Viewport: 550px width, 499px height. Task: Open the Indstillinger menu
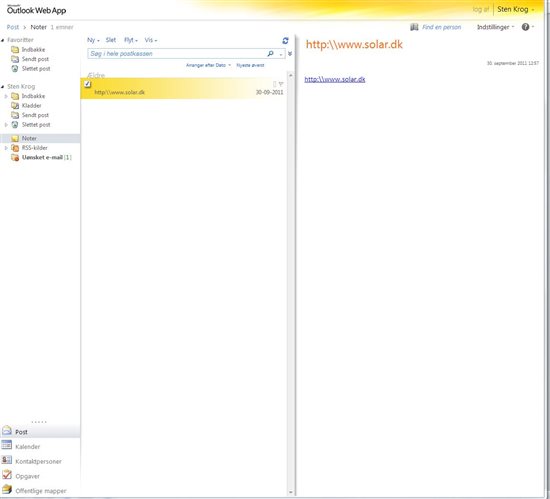click(x=495, y=27)
